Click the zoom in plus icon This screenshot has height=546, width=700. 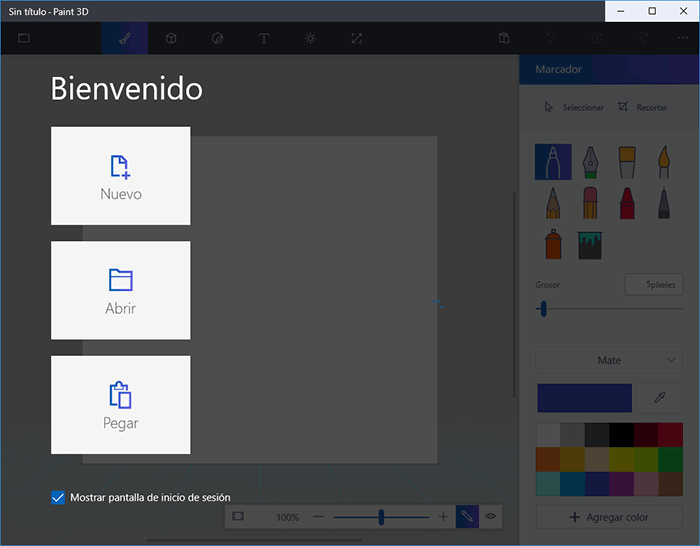pos(443,517)
